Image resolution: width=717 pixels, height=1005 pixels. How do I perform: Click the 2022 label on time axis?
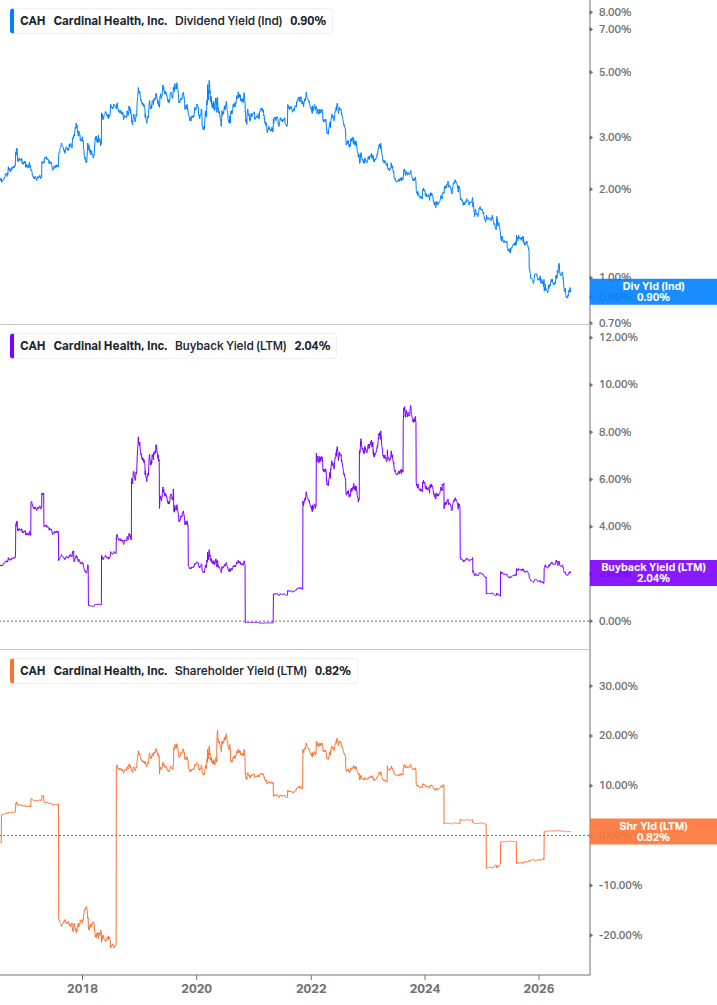tap(311, 988)
